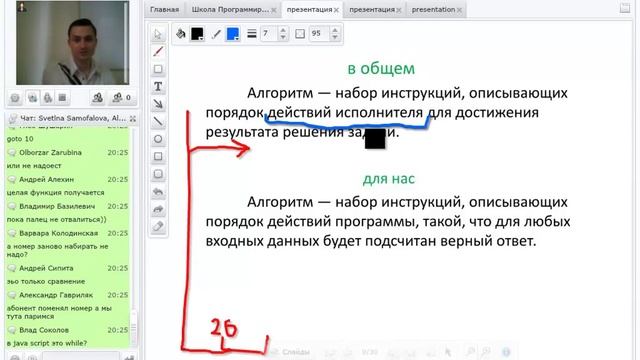
Task: Click the stroke pencil icon in top toolbar
Action: click(216, 33)
